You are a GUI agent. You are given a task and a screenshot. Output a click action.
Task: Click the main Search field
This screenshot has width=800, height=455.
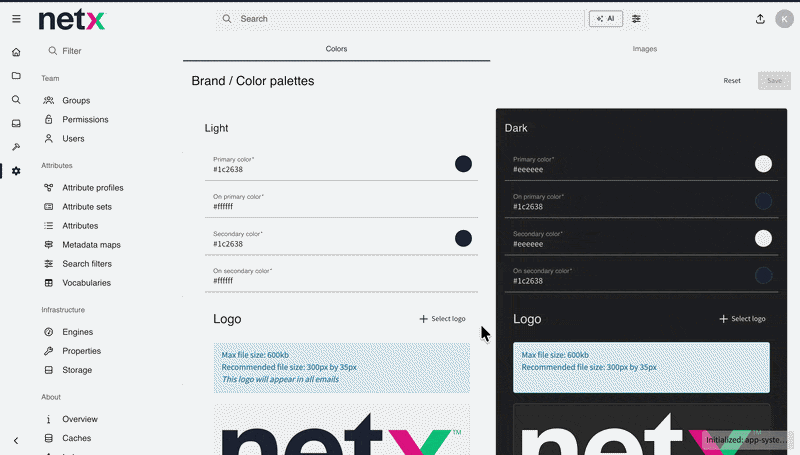tap(400, 19)
